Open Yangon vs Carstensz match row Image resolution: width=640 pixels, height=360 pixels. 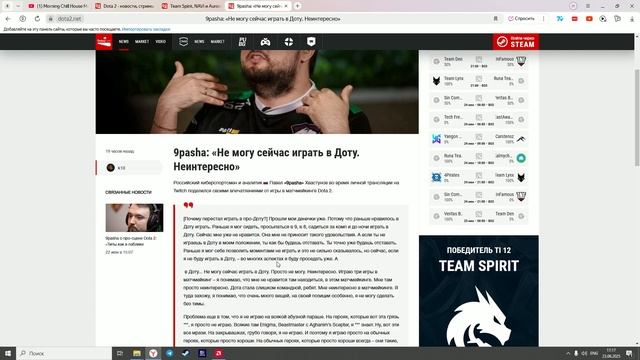click(x=479, y=139)
